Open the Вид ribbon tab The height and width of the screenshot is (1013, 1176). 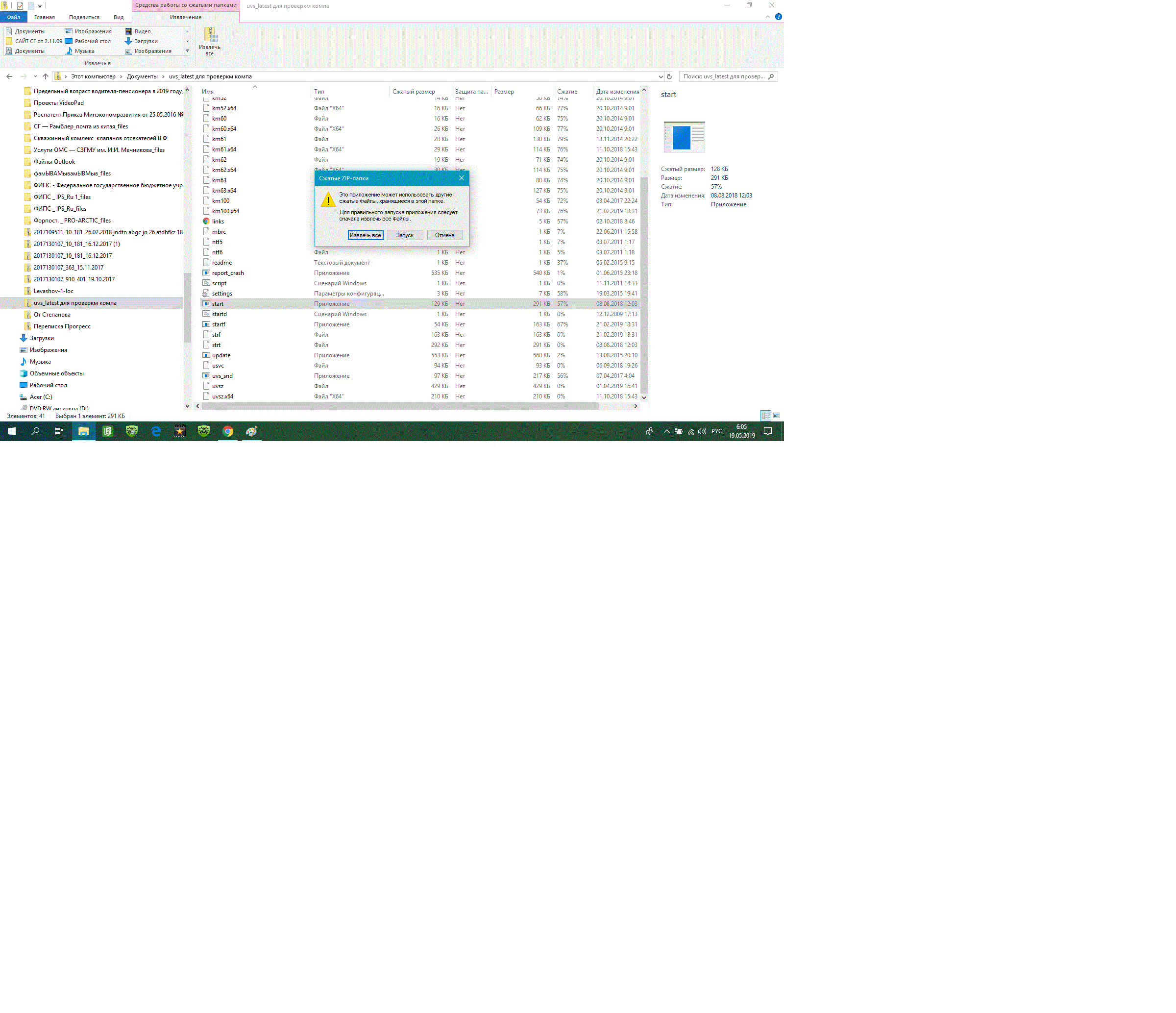coord(118,17)
